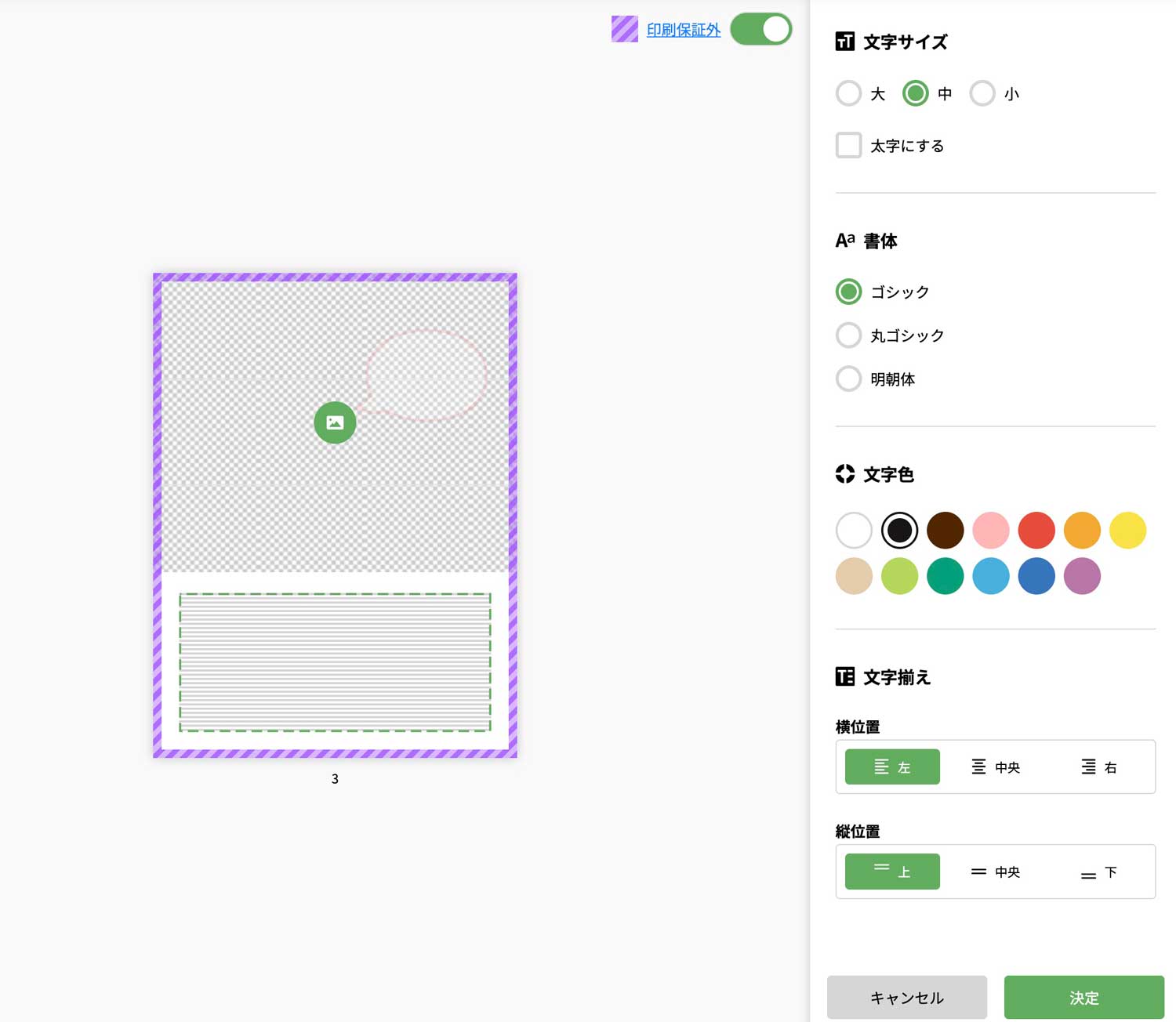Select small (小) text size
The image size is (1176, 1022).
pos(982,94)
